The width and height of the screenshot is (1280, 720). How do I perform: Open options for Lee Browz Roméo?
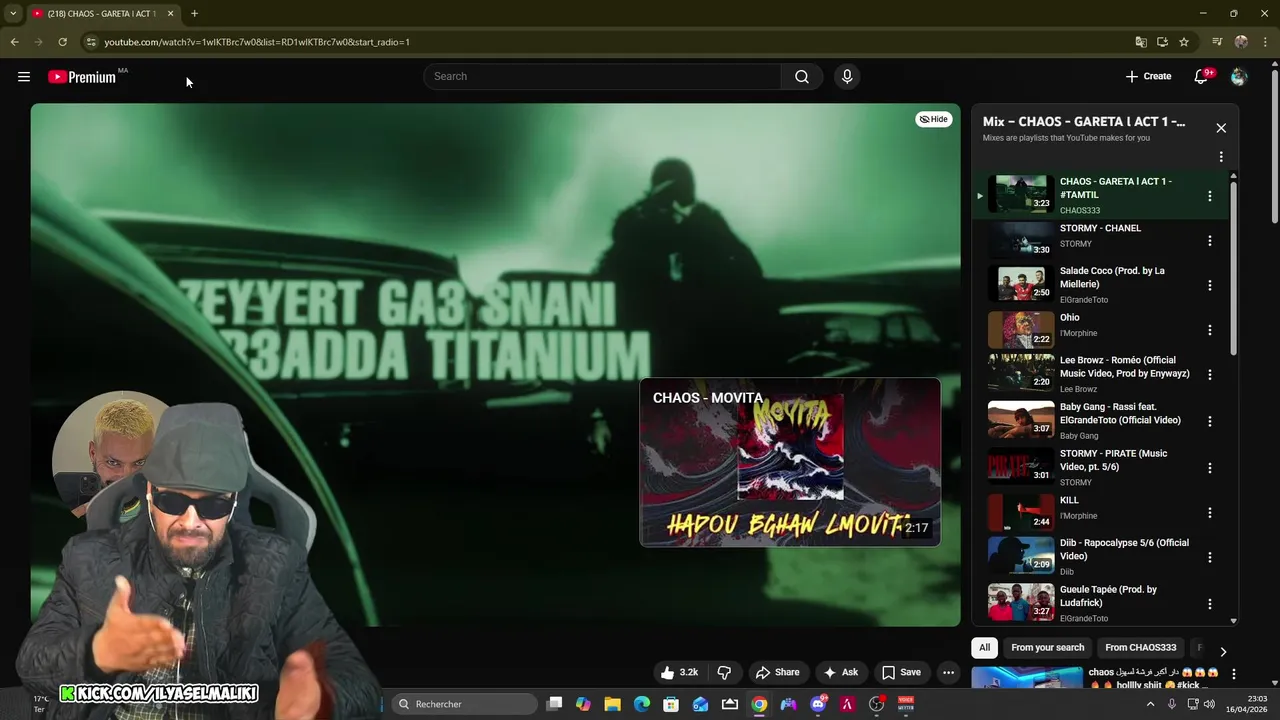click(x=1209, y=375)
